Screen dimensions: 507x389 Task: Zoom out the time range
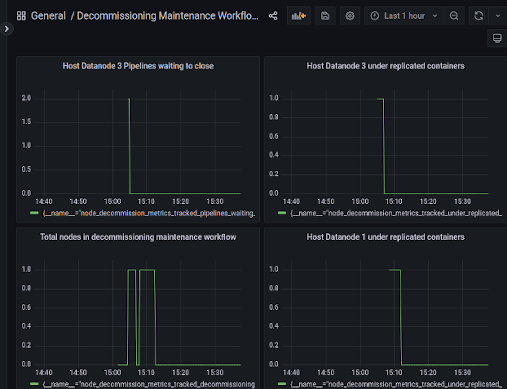454,16
